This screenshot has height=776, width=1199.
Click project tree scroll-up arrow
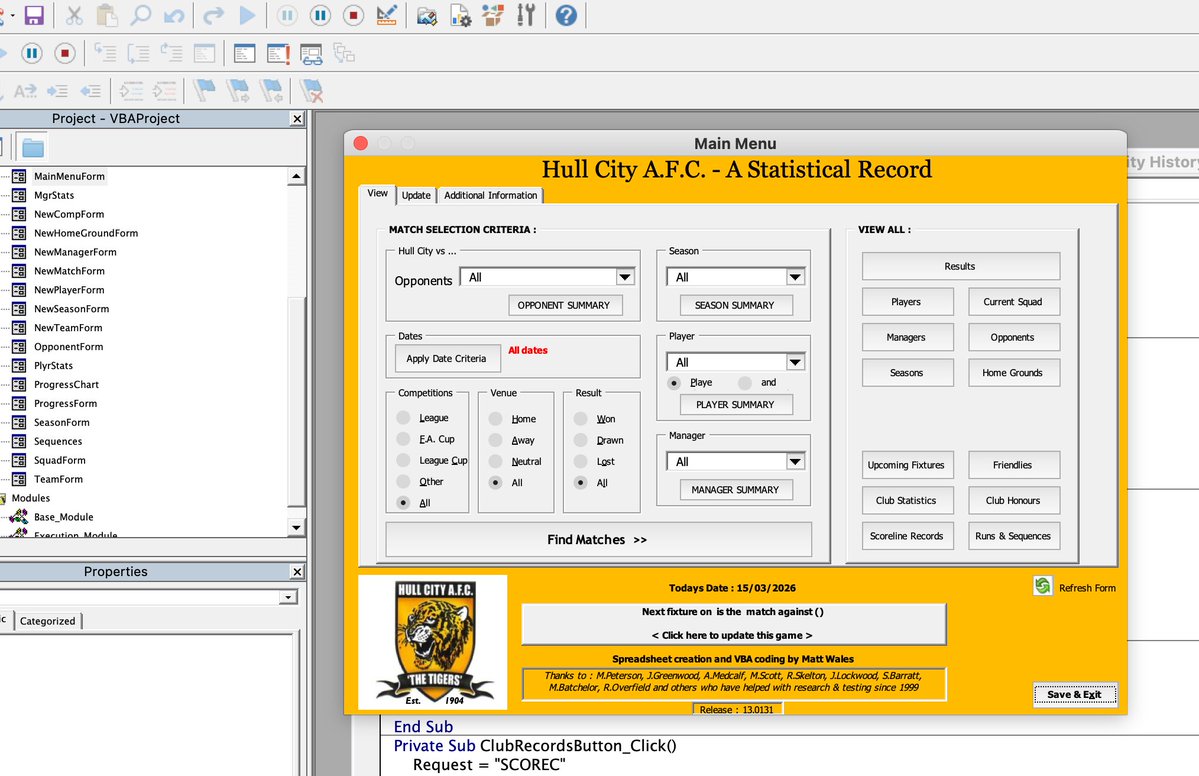(x=296, y=176)
